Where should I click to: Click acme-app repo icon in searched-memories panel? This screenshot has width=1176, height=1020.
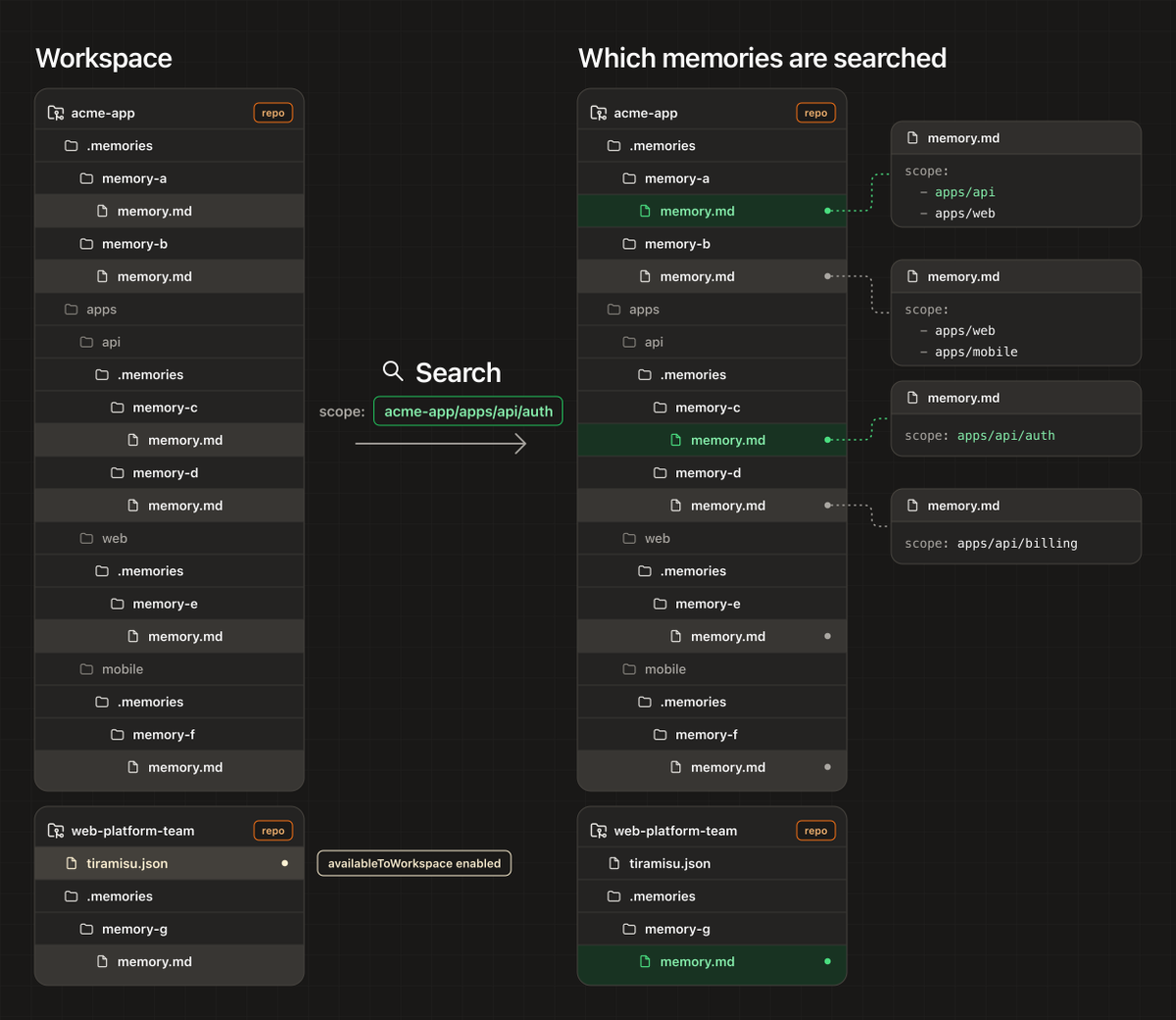[x=599, y=113]
